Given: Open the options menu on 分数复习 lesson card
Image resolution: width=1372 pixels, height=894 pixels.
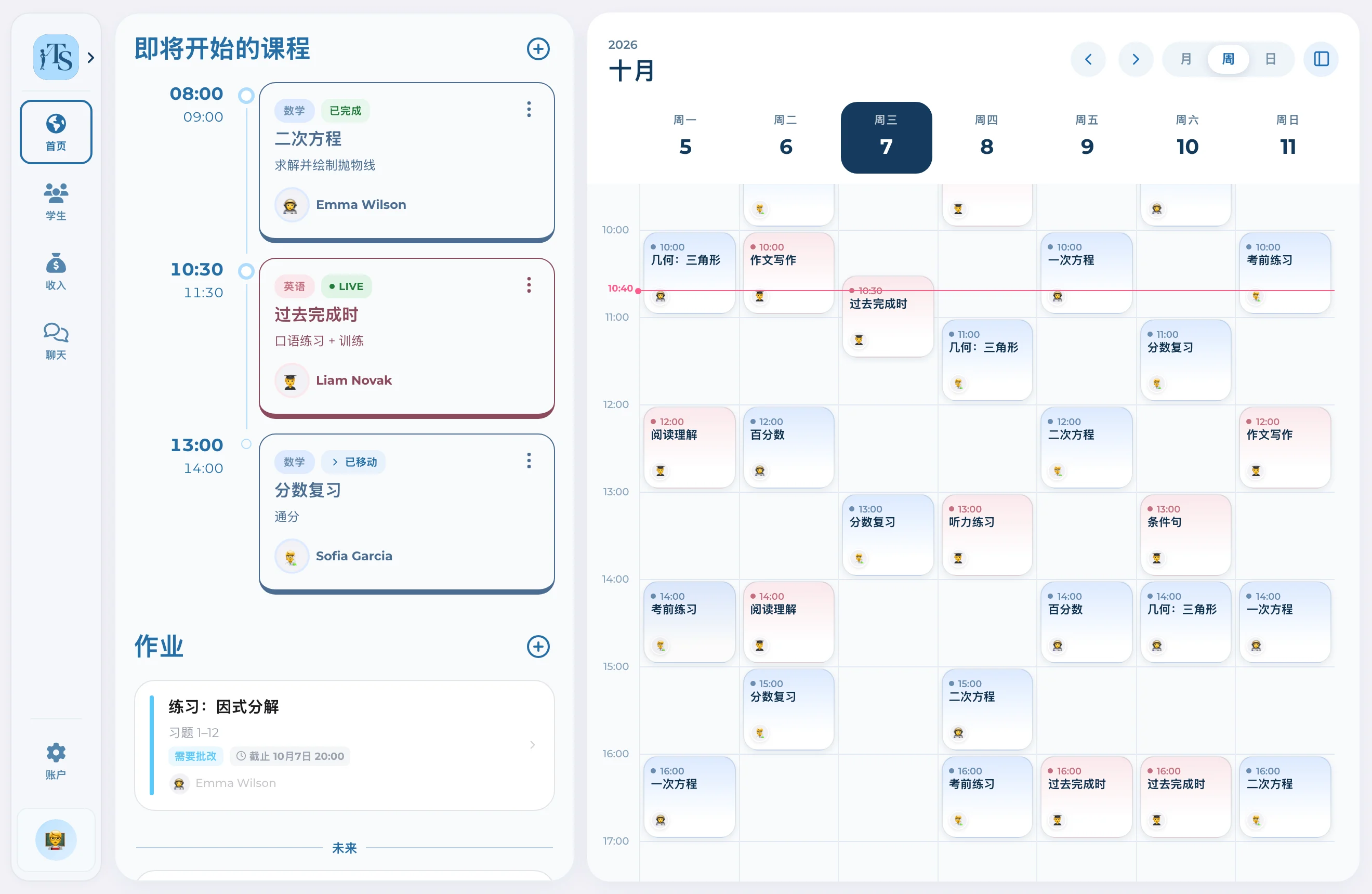Looking at the screenshot, I should [x=529, y=461].
